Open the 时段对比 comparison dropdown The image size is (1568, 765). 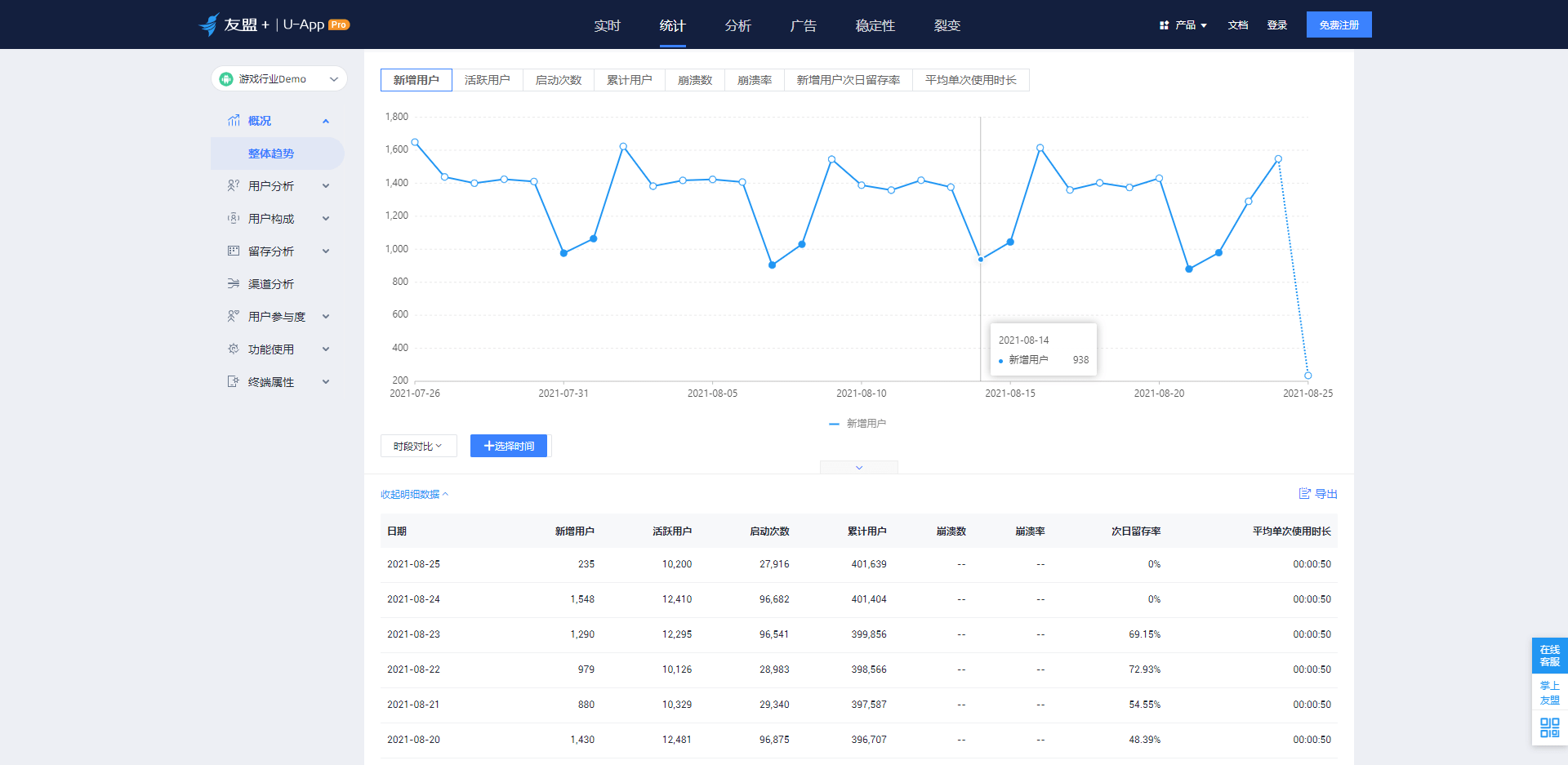click(x=418, y=446)
